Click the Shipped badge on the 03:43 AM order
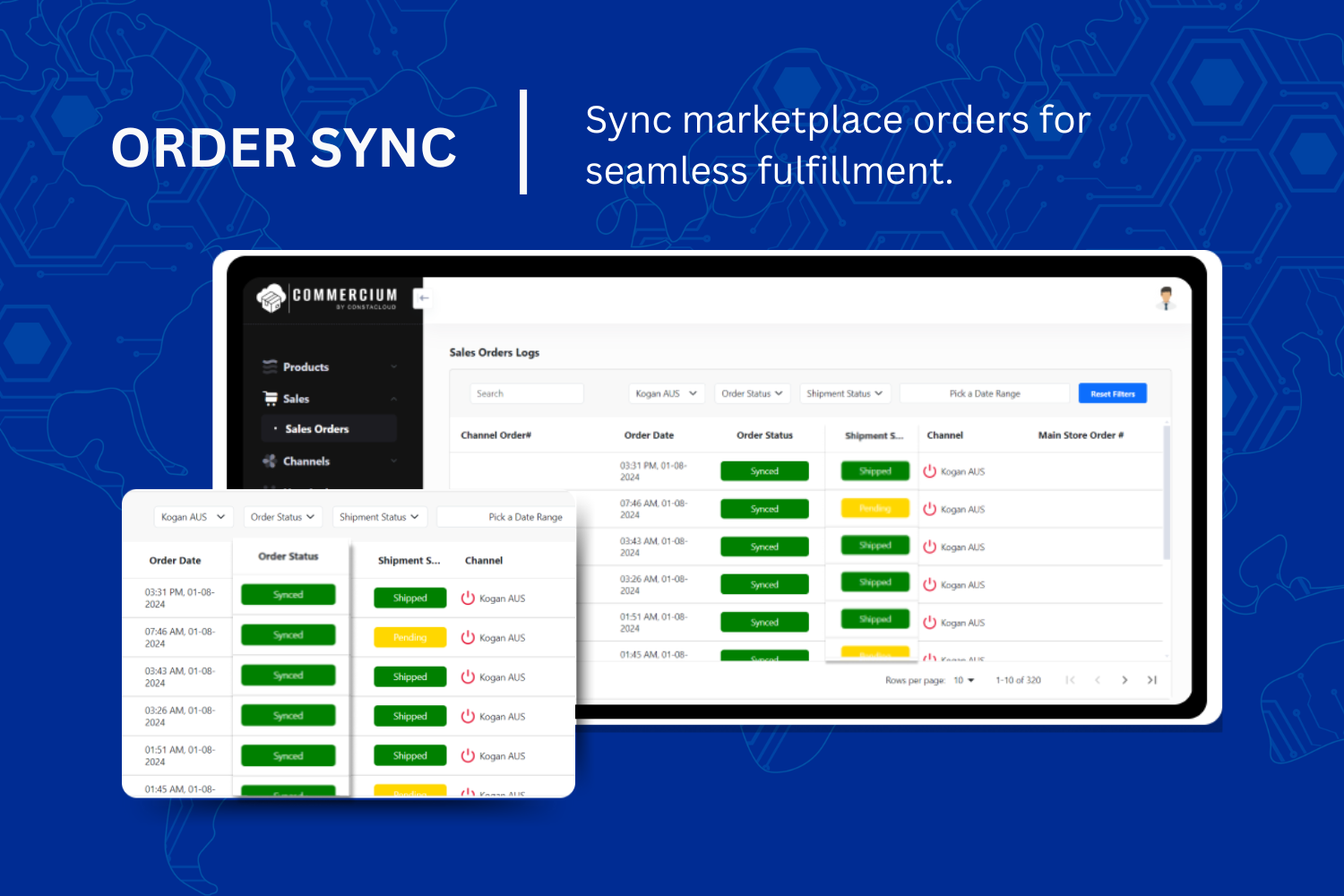Screen dimensions: 1344x896 [874, 545]
